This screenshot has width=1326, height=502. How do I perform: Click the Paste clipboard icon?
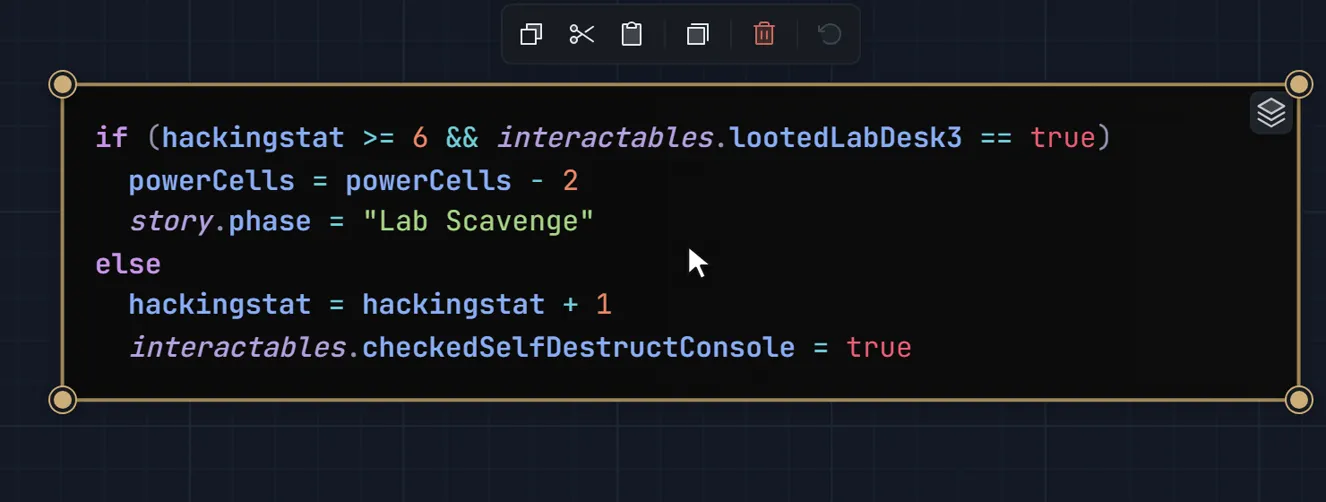coord(632,35)
